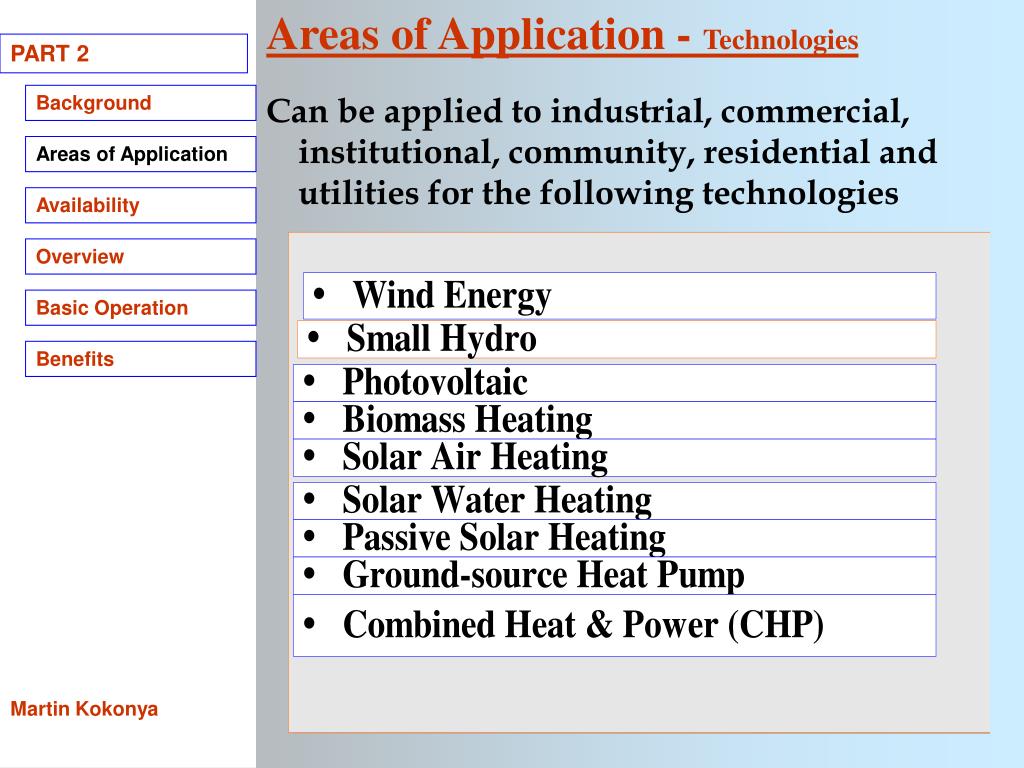The width and height of the screenshot is (1024, 768).
Task: Click the Technologies subtitle text
Action: tap(780, 40)
